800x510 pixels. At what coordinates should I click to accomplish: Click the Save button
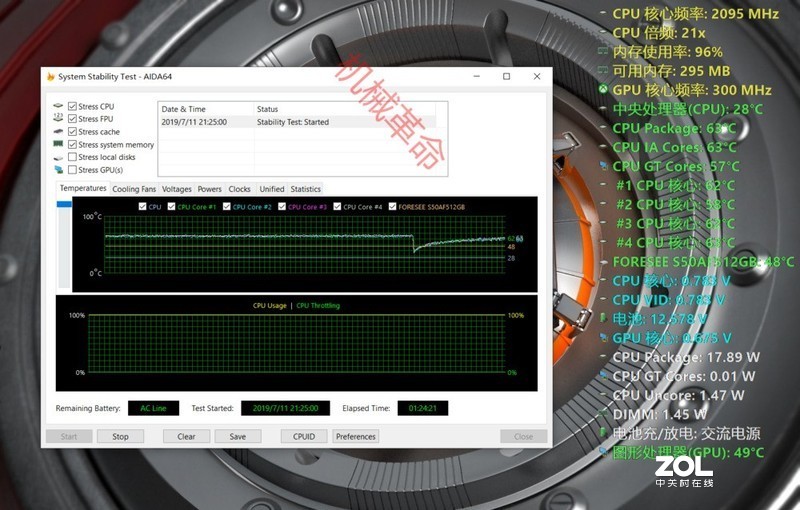pyautogui.click(x=238, y=437)
